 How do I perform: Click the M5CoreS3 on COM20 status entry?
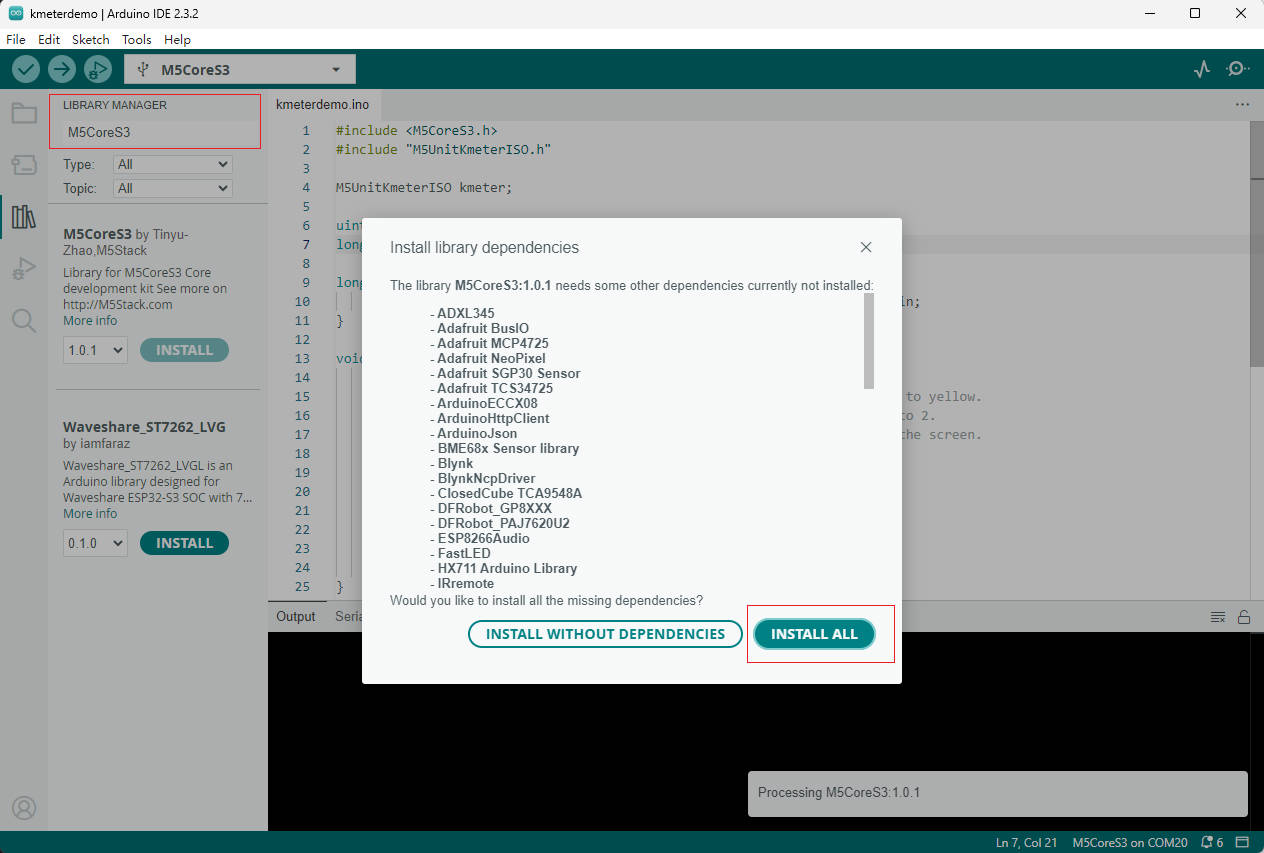[x=1130, y=842]
